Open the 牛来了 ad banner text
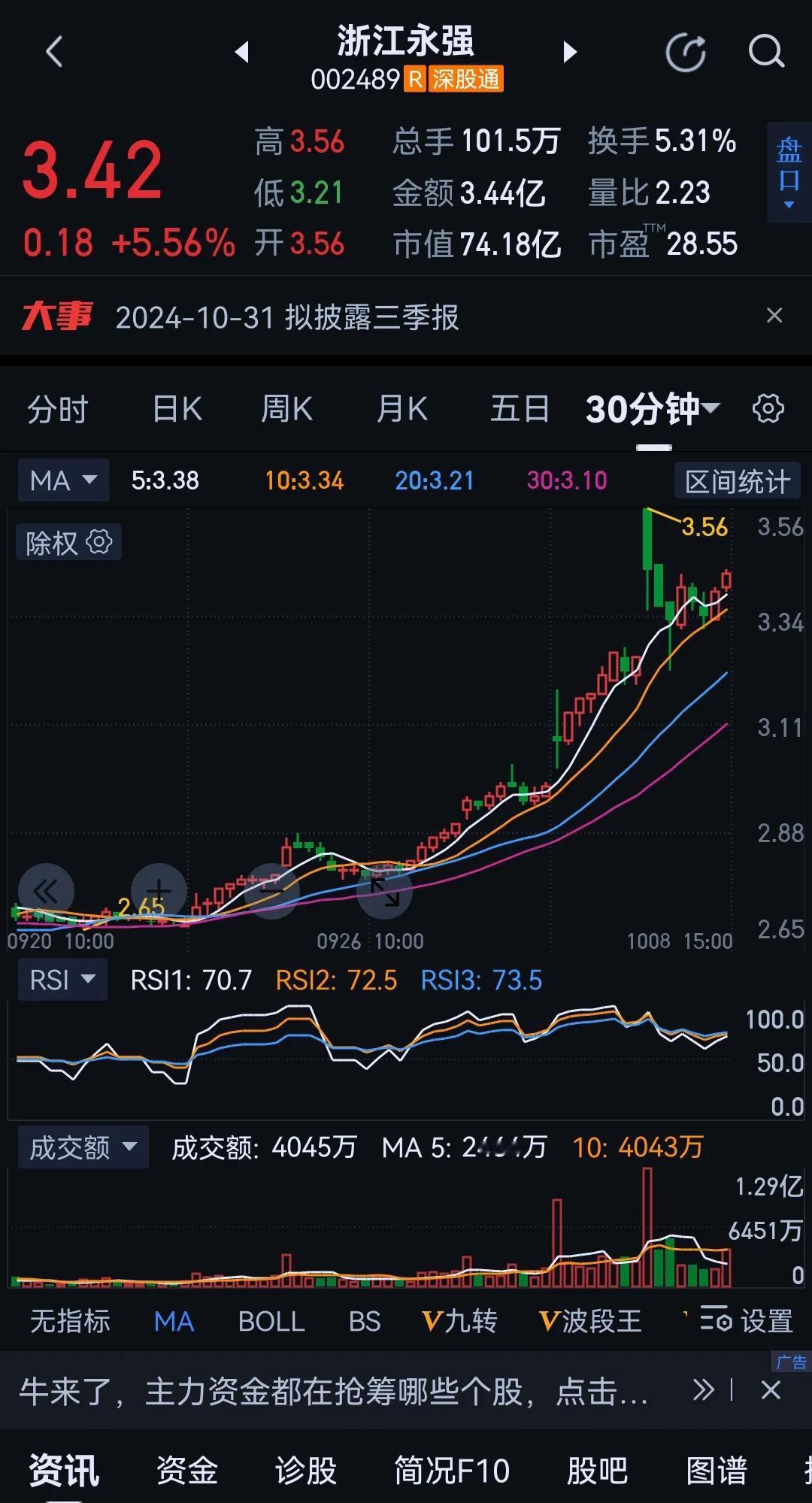The image size is (812, 1503). [x=333, y=1392]
